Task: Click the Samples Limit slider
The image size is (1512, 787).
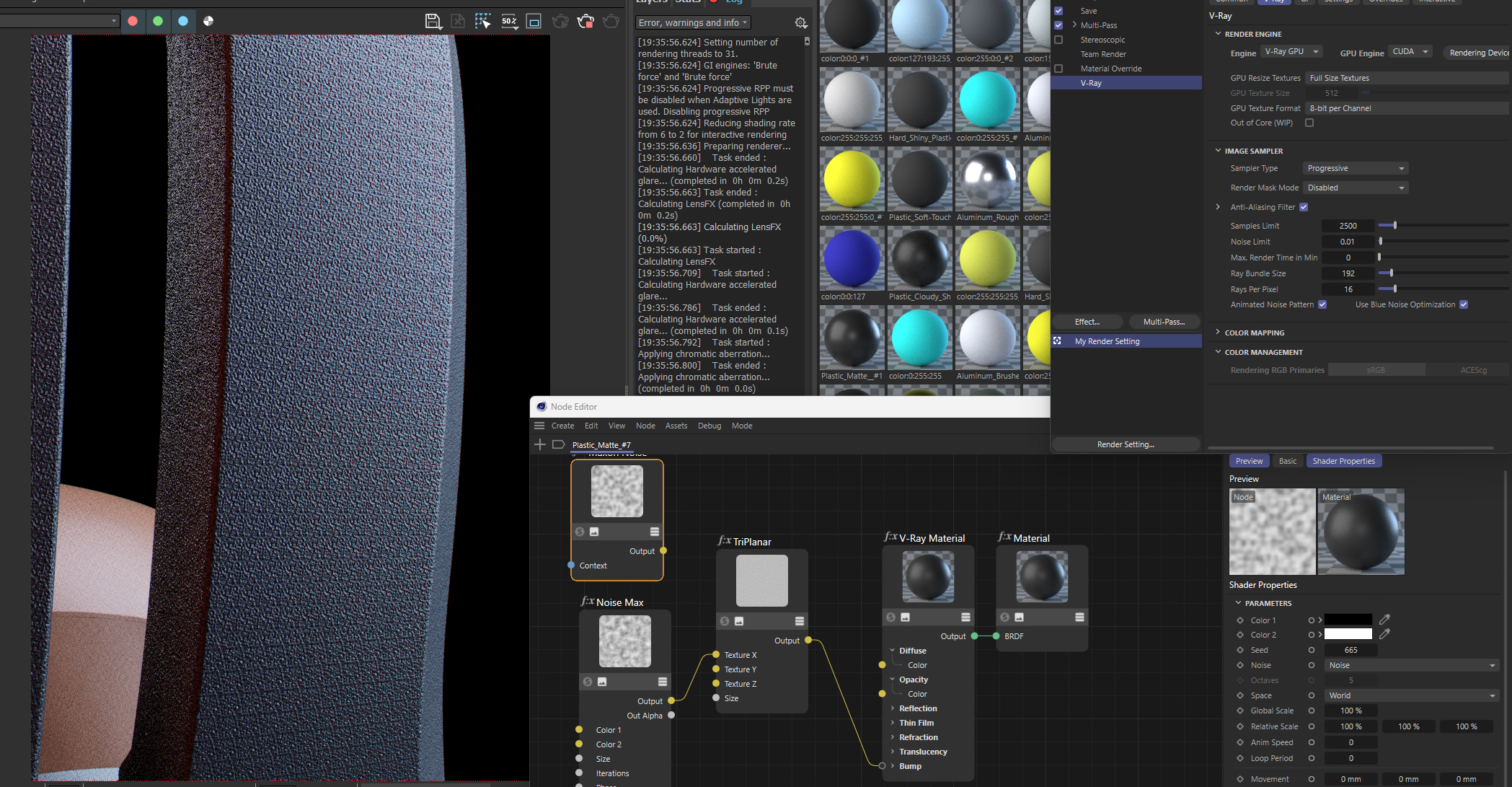Action: (1444, 226)
